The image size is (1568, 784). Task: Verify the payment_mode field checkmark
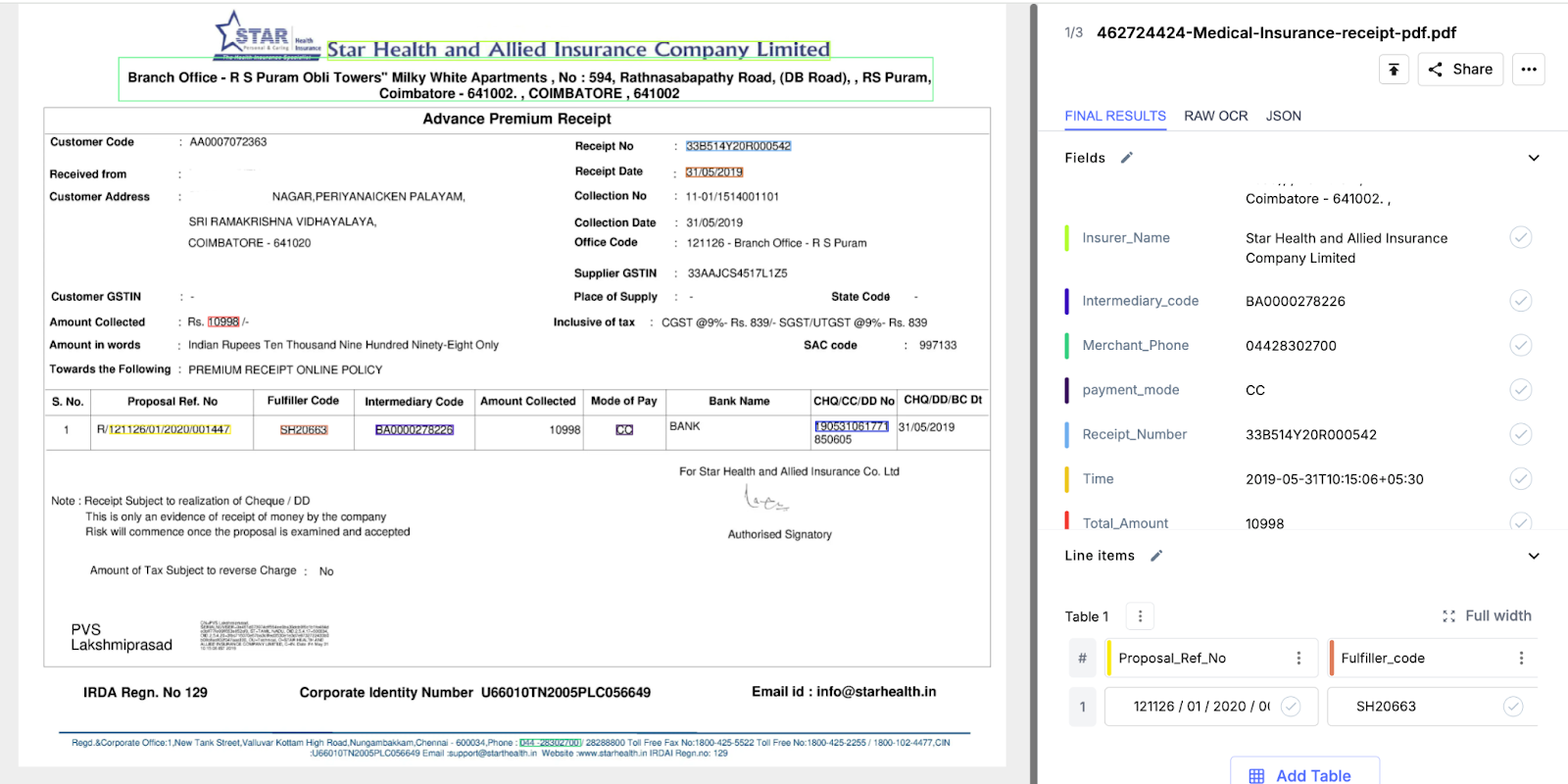(x=1521, y=390)
